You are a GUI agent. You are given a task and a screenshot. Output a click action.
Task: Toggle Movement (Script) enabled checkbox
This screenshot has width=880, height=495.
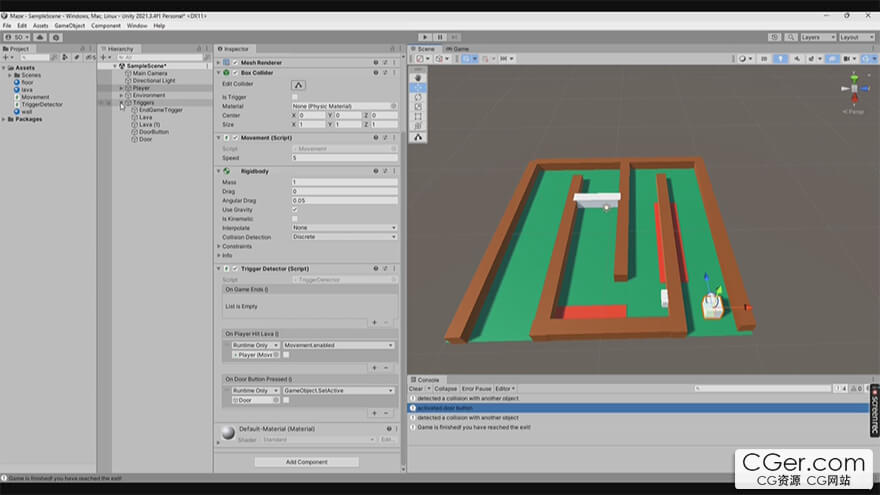coord(235,138)
